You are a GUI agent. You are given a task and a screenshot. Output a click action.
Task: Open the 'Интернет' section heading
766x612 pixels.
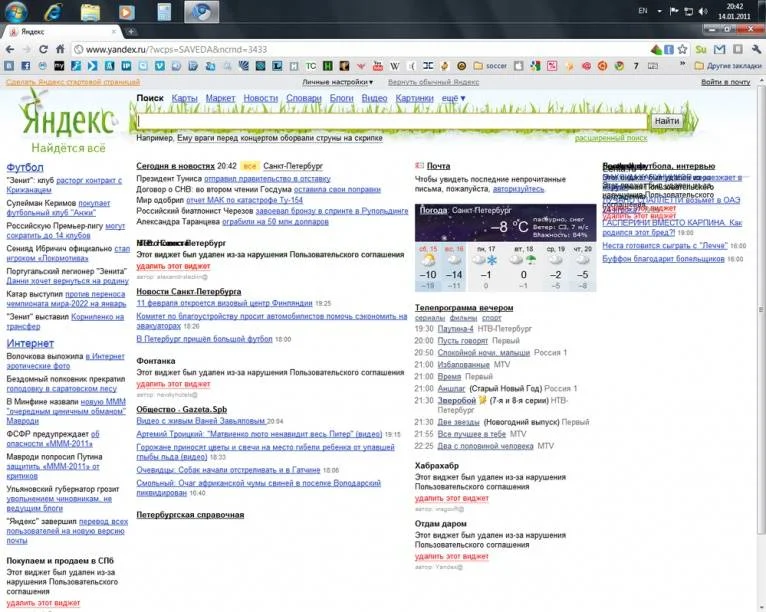tap(30, 343)
